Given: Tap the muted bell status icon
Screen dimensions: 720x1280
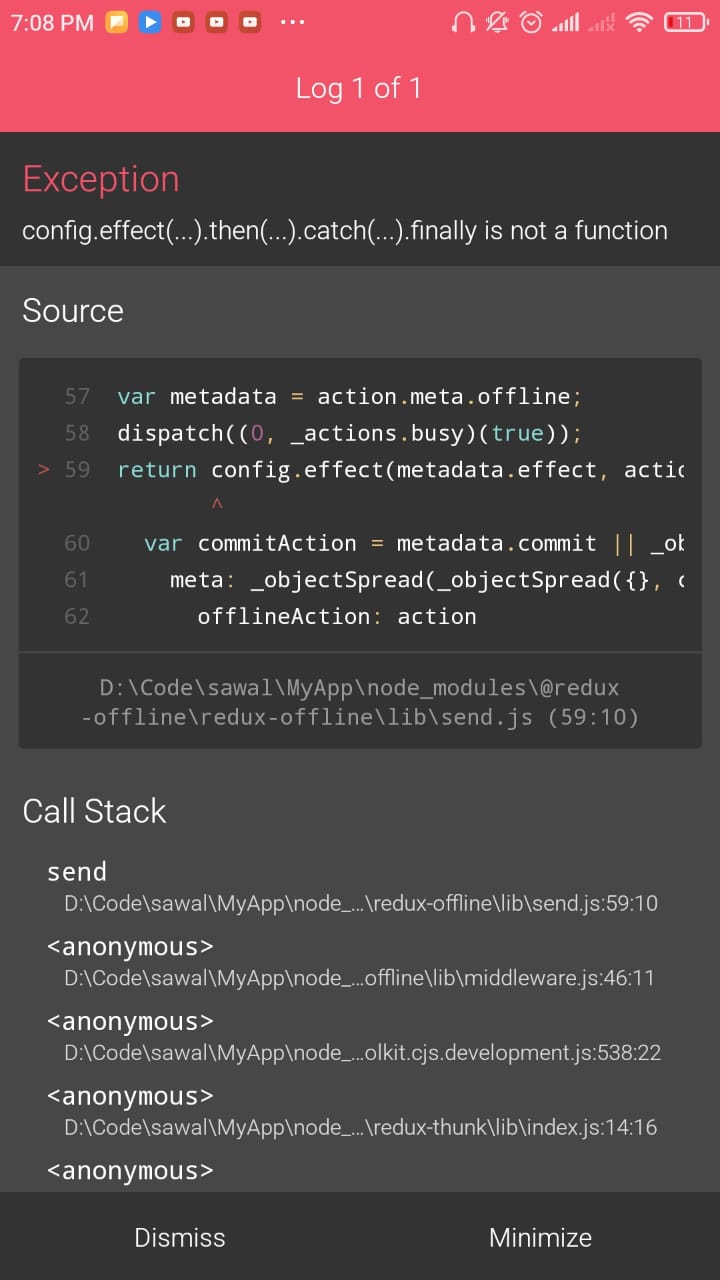Looking at the screenshot, I should pyautogui.click(x=497, y=21).
